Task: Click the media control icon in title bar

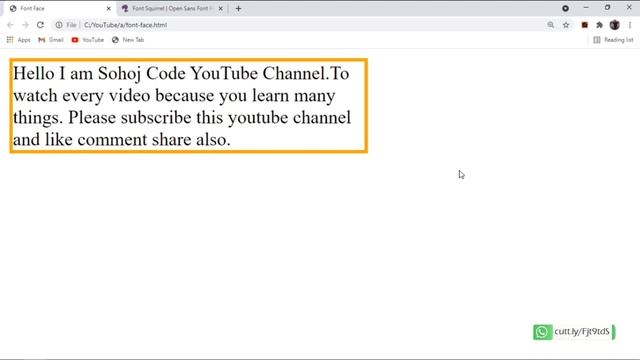Action: pos(565,8)
